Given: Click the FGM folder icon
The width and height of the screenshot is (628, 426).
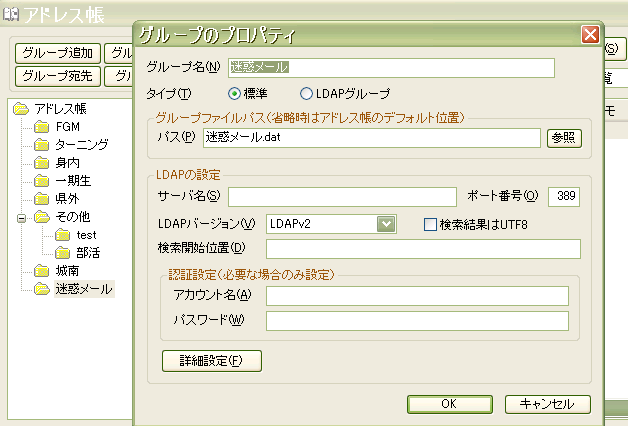Looking at the screenshot, I should 42,127.
